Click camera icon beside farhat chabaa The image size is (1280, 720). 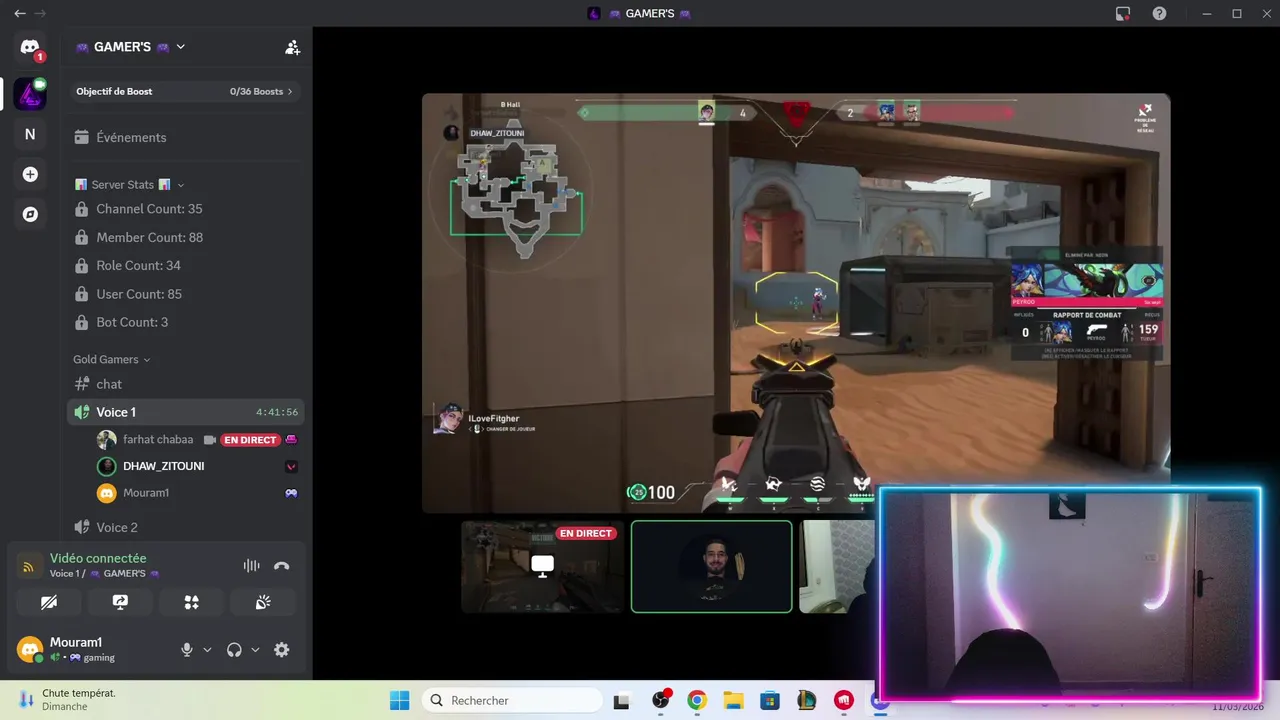pyautogui.click(x=210, y=440)
